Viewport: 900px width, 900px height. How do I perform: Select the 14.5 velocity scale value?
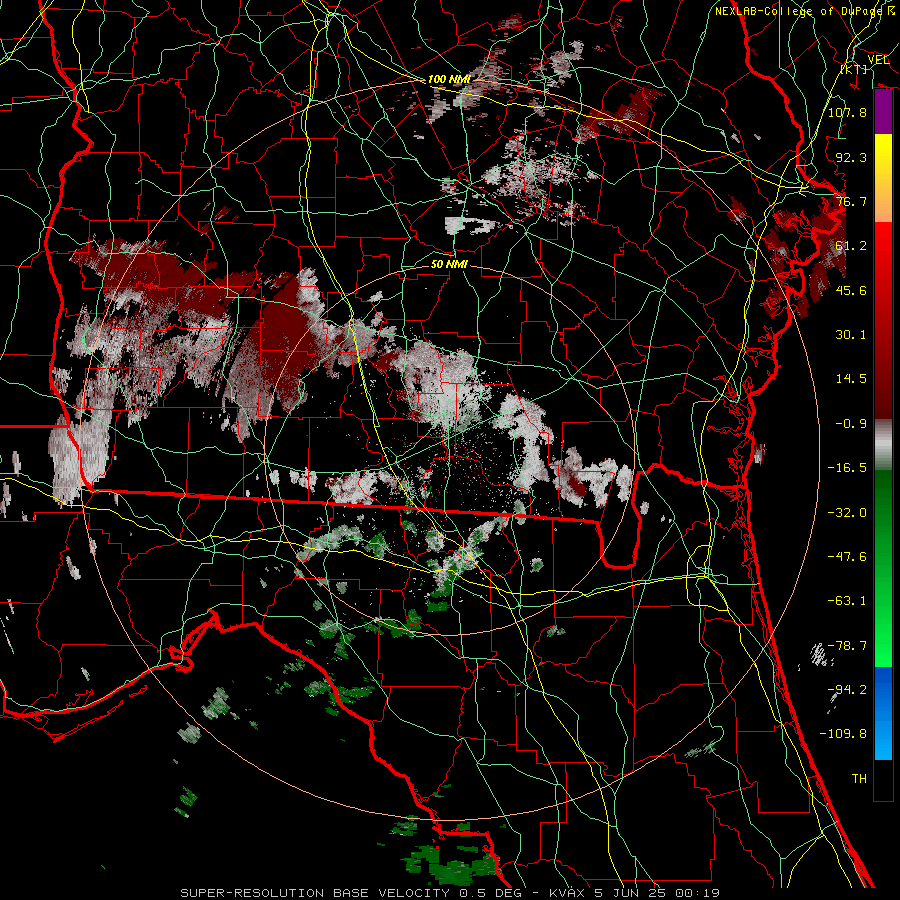[x=851, y=379]
